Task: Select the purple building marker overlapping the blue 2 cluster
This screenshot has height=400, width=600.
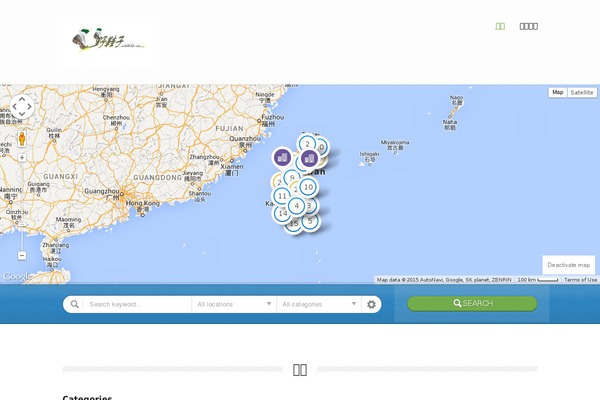Action: tap(309, 159)
